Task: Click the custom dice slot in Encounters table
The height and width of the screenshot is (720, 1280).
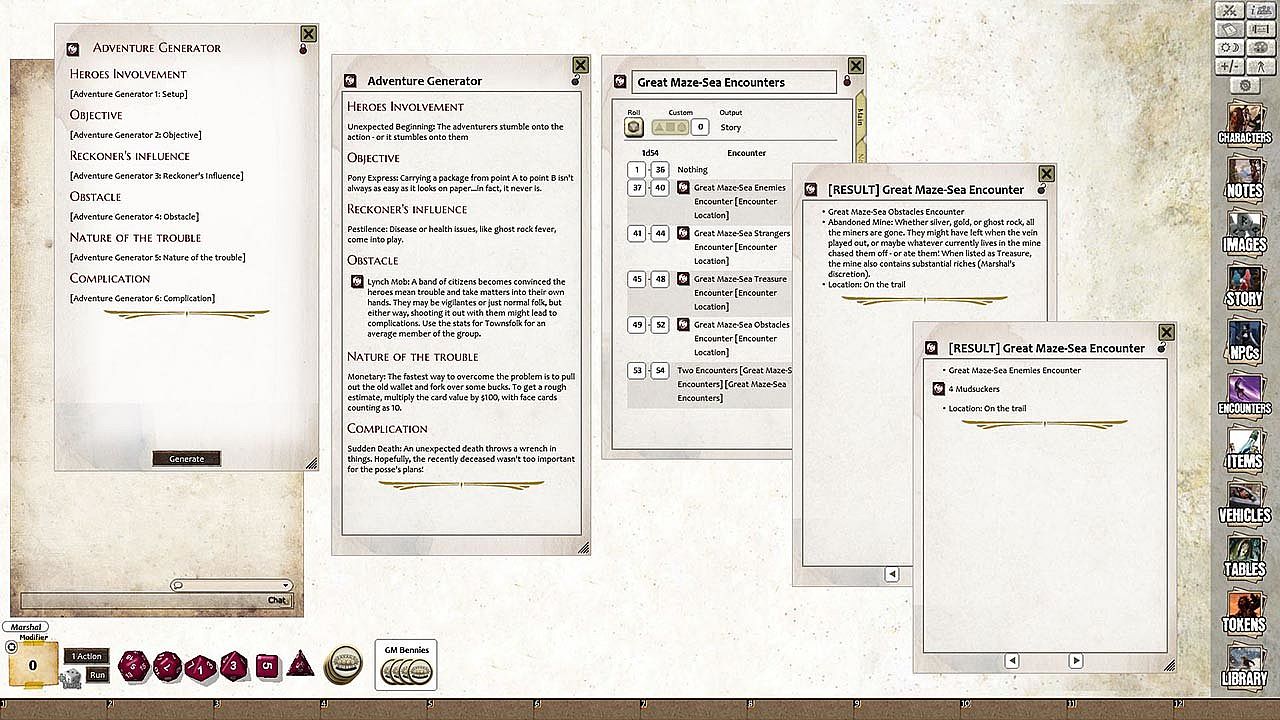Action: [670, 127]
